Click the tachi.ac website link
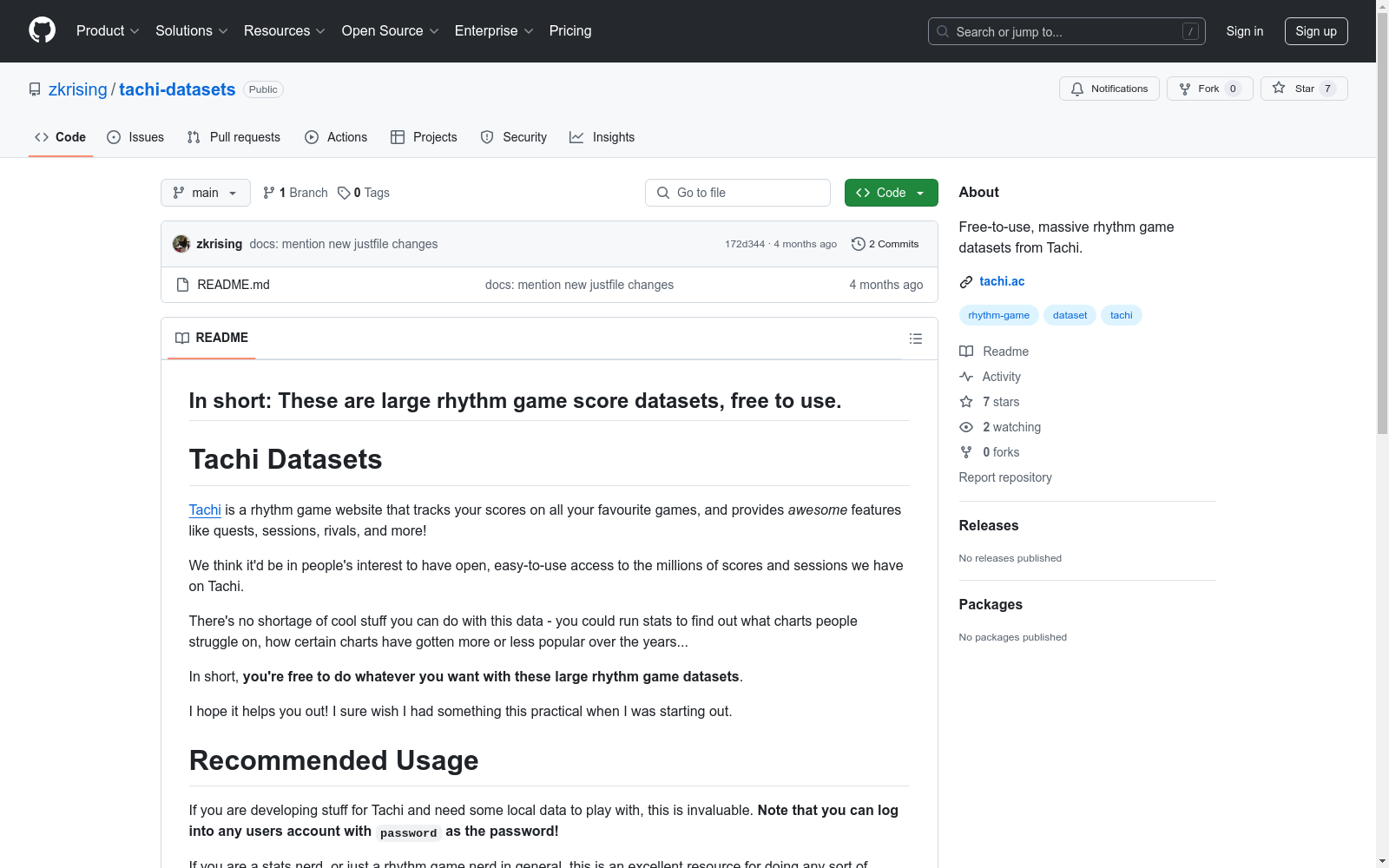This screenshot has width=1389, height=868. 1002,281
